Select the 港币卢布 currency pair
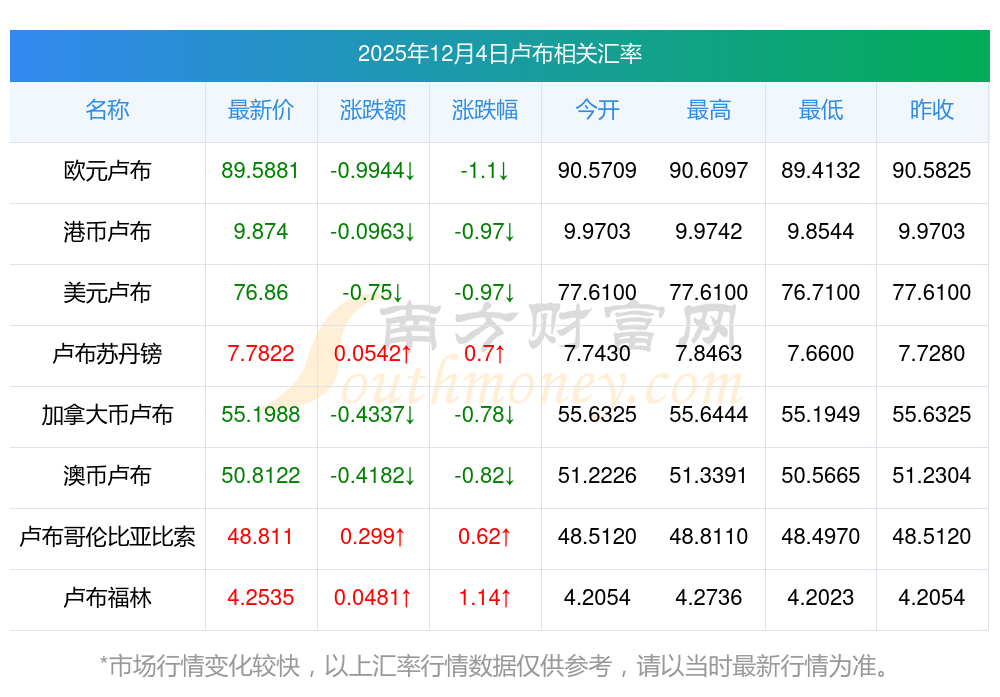 click(107, 232)
